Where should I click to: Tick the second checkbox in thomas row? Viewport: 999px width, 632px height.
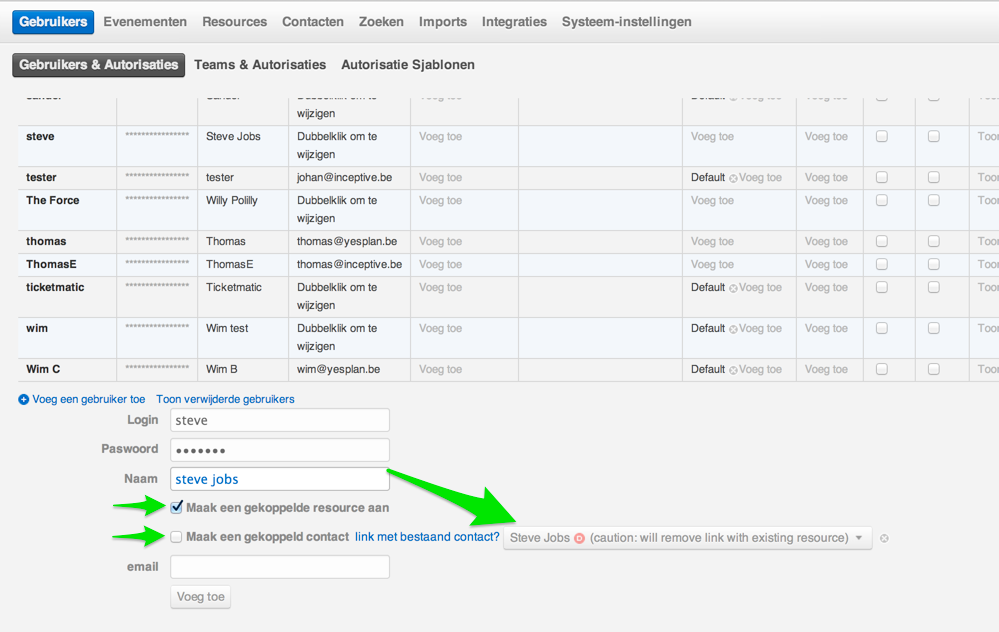click(x=933, y=241)
